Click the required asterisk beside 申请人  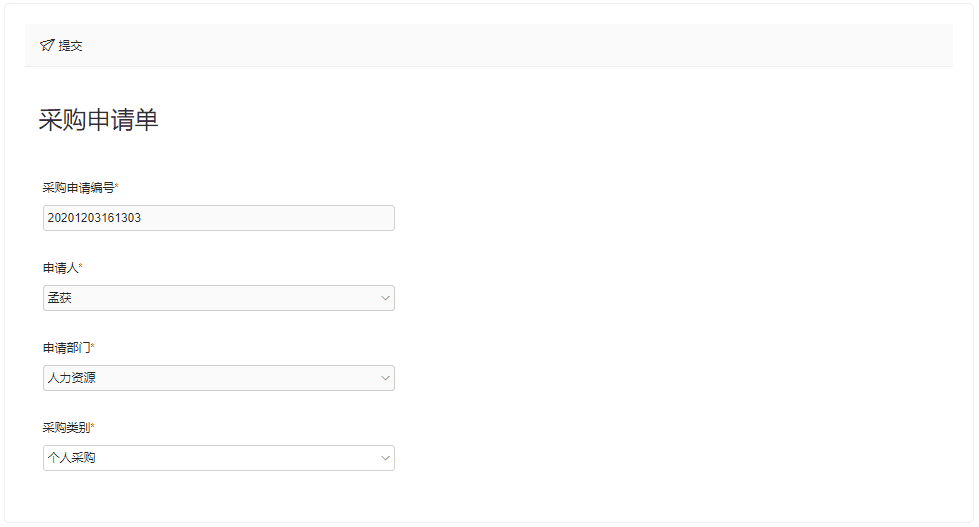[81, 267]
